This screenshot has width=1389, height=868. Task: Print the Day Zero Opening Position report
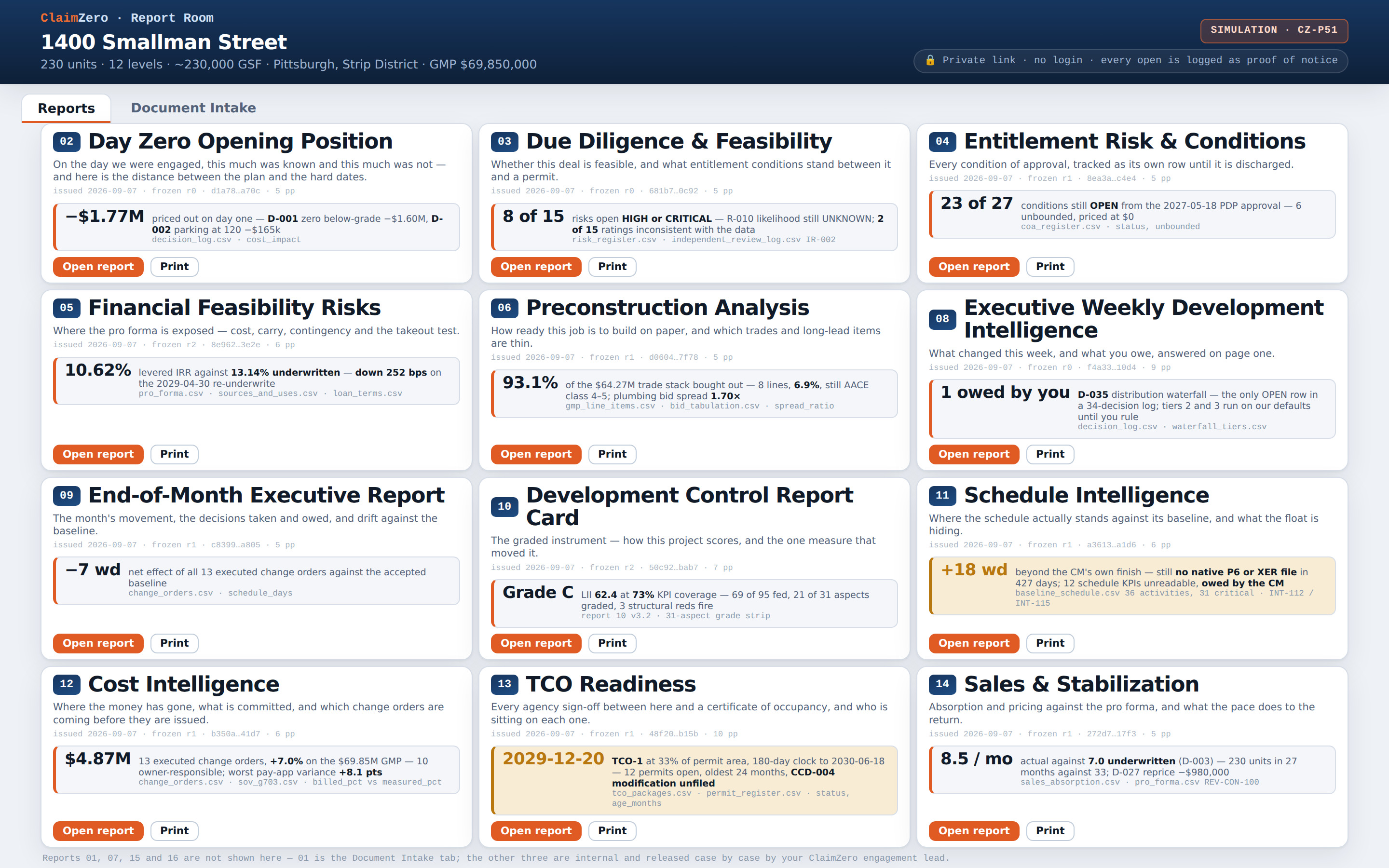tap(175, 266)
